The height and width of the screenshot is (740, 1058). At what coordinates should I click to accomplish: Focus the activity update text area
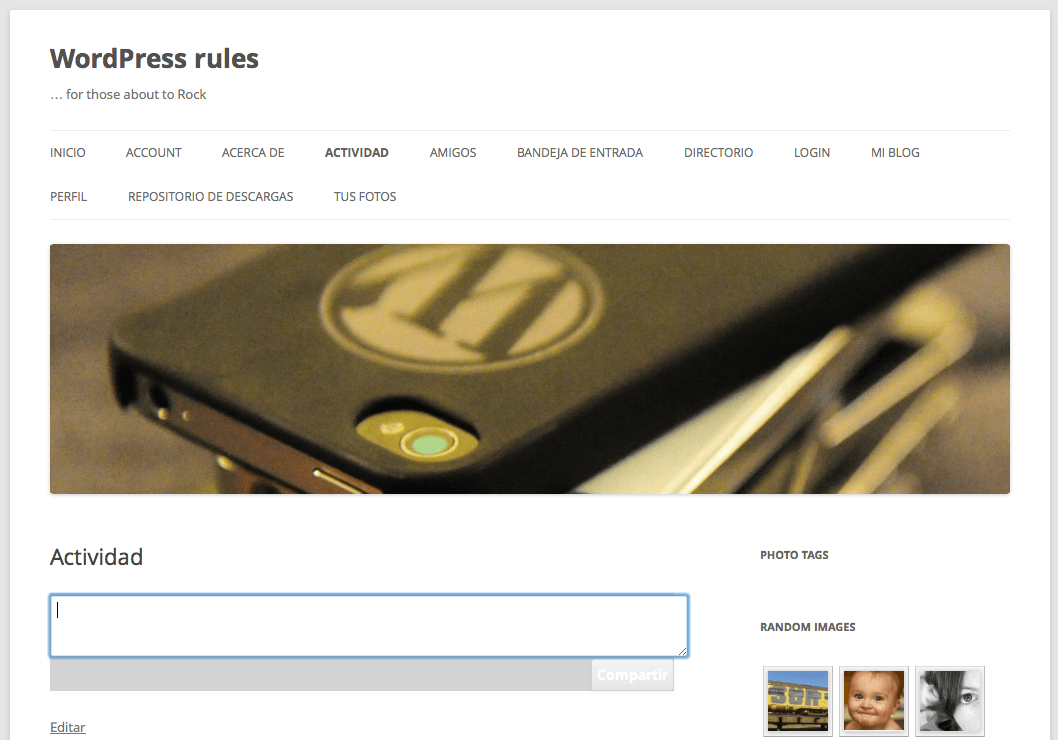[x=369, y=626]
